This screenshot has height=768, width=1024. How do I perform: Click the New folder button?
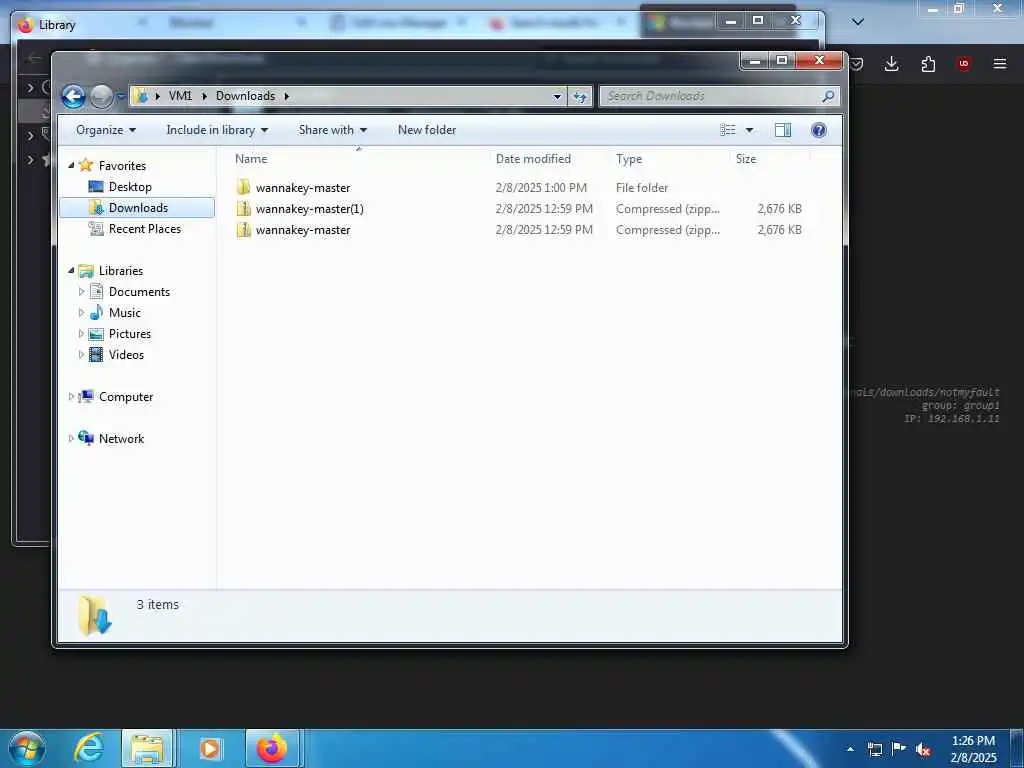click(427, 130)
